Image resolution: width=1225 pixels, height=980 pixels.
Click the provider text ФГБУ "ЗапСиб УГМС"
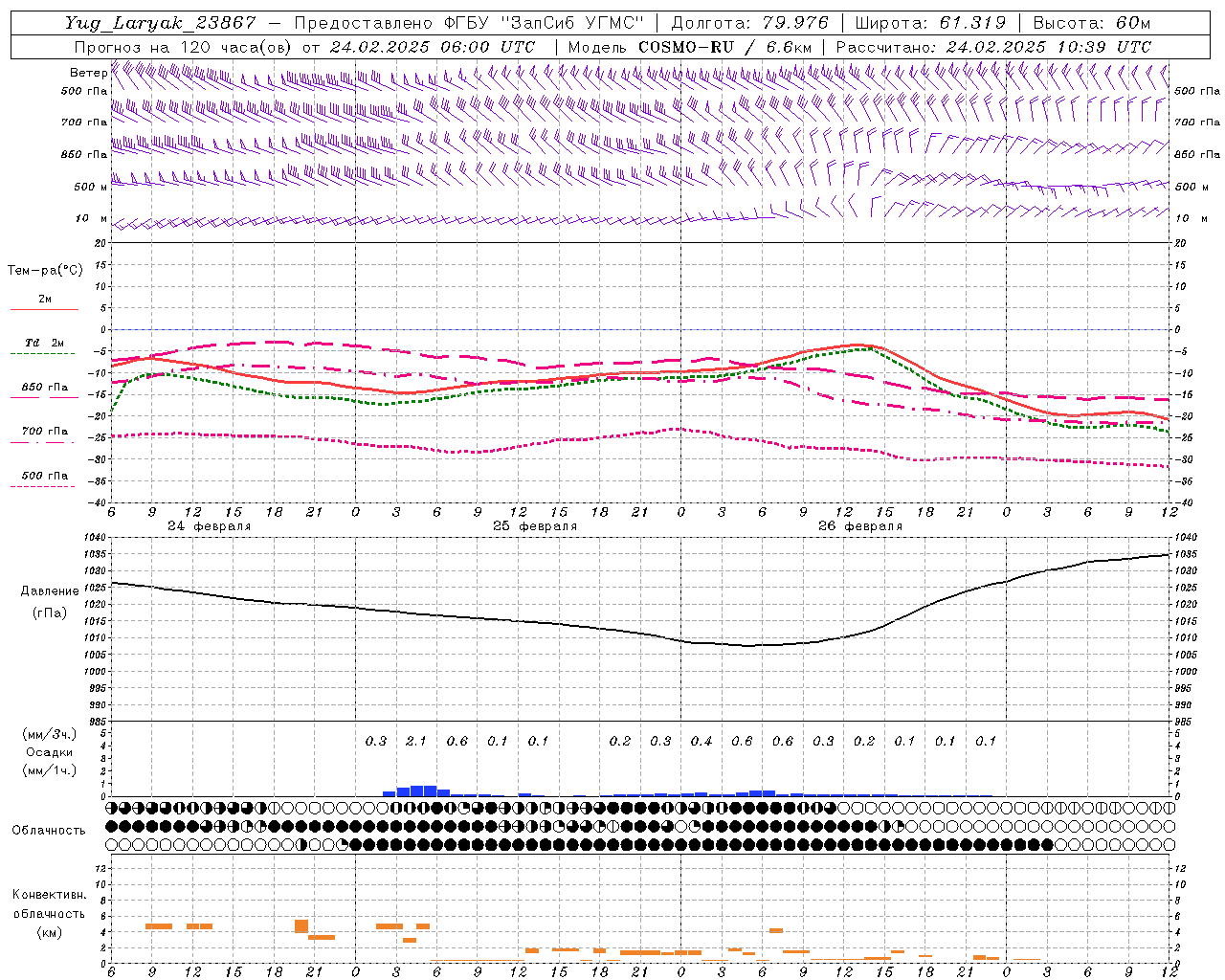tap(545, 23)
